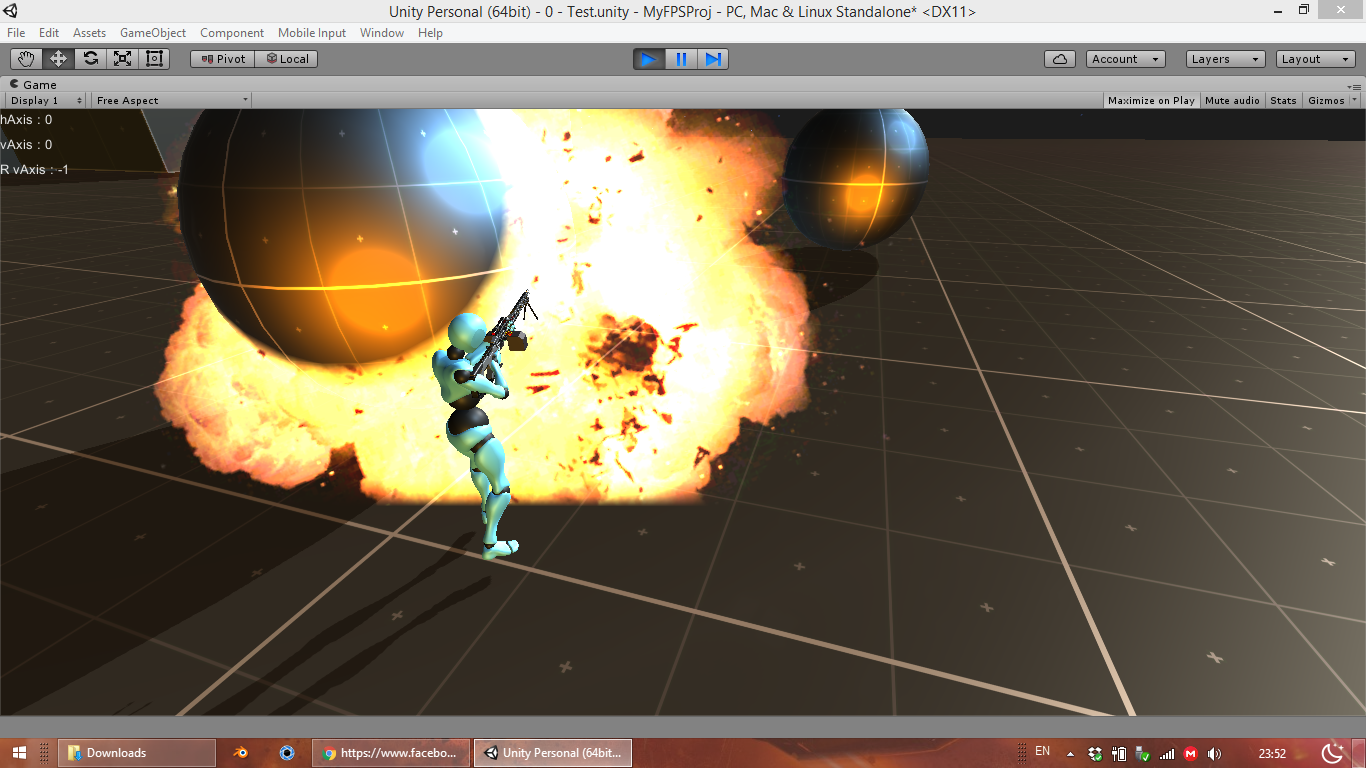This screenshot has height=768, width=1366.
Task: Open the GameObject menu
Action: (x=153, y=33)
